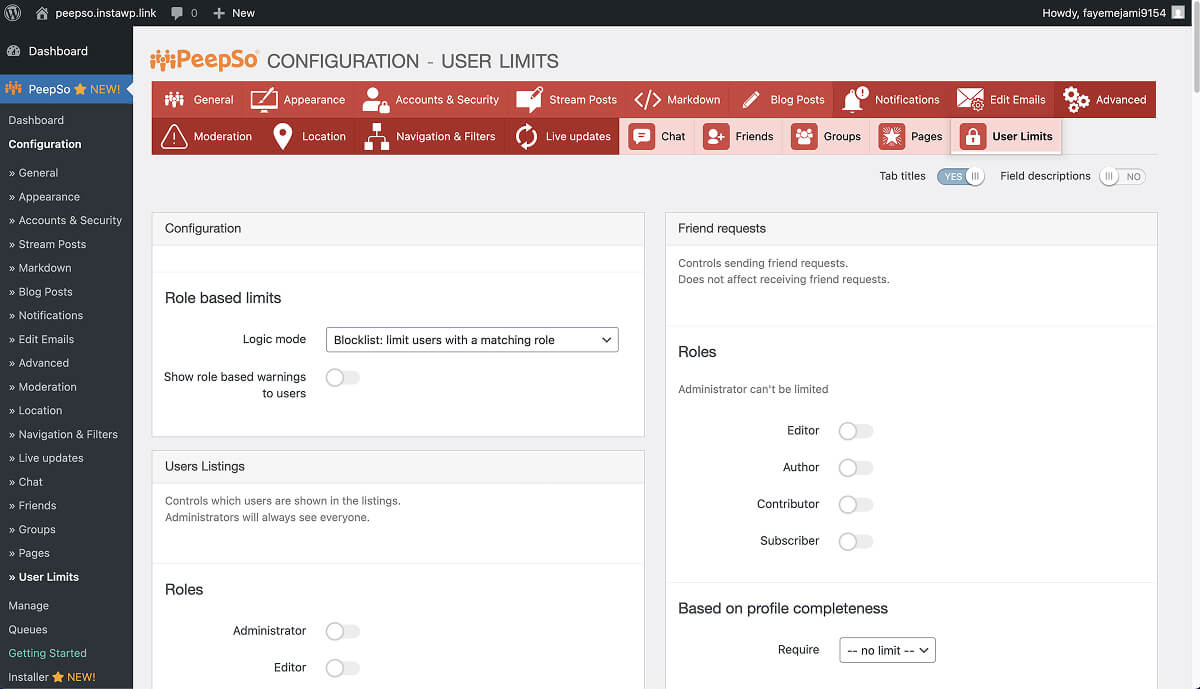
Task: Select the User Limits tab label
Action: [x=1022, y=137]
